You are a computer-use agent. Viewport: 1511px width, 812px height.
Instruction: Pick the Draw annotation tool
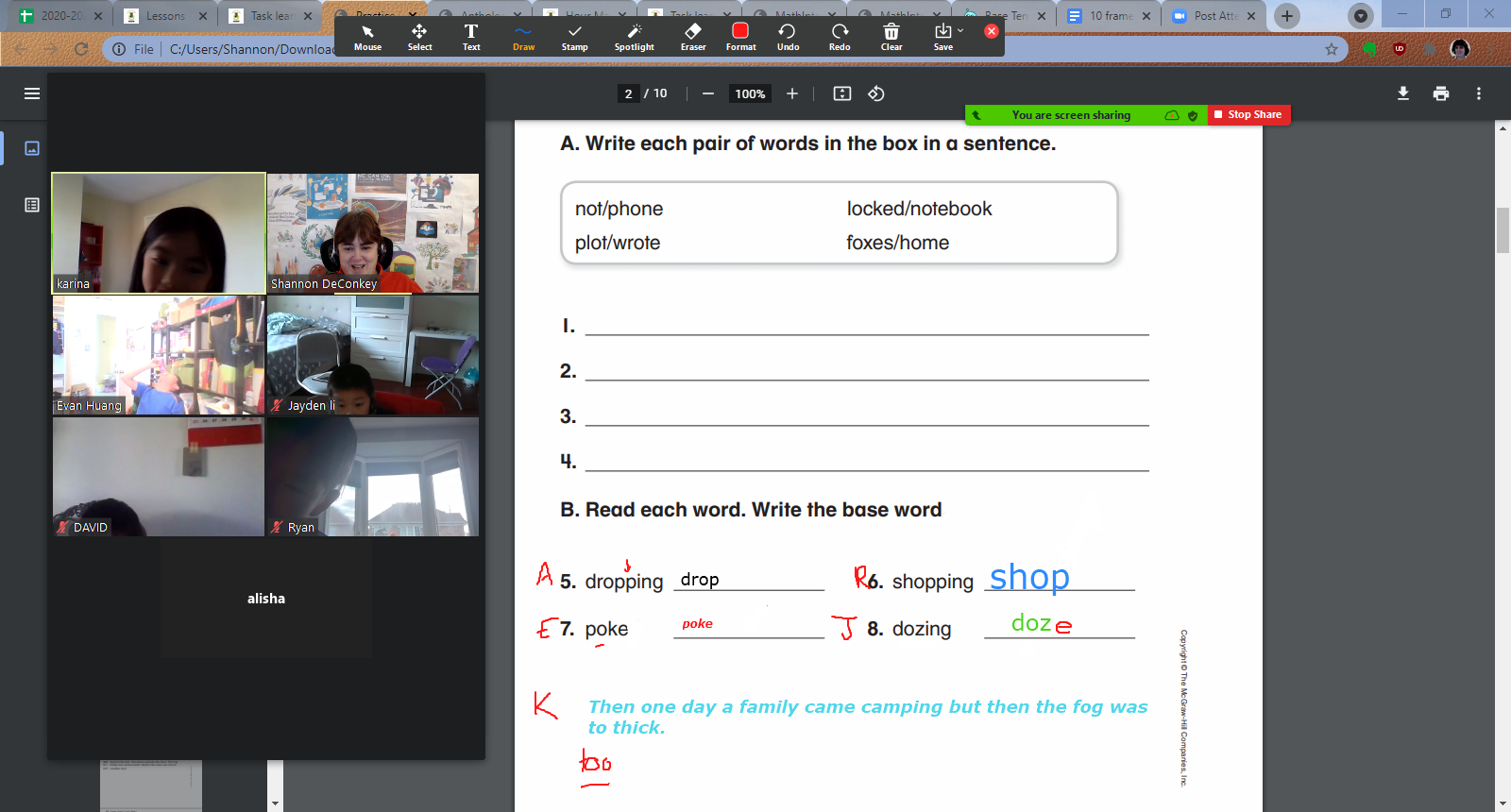pyautogui.click(x=523, y=38)
